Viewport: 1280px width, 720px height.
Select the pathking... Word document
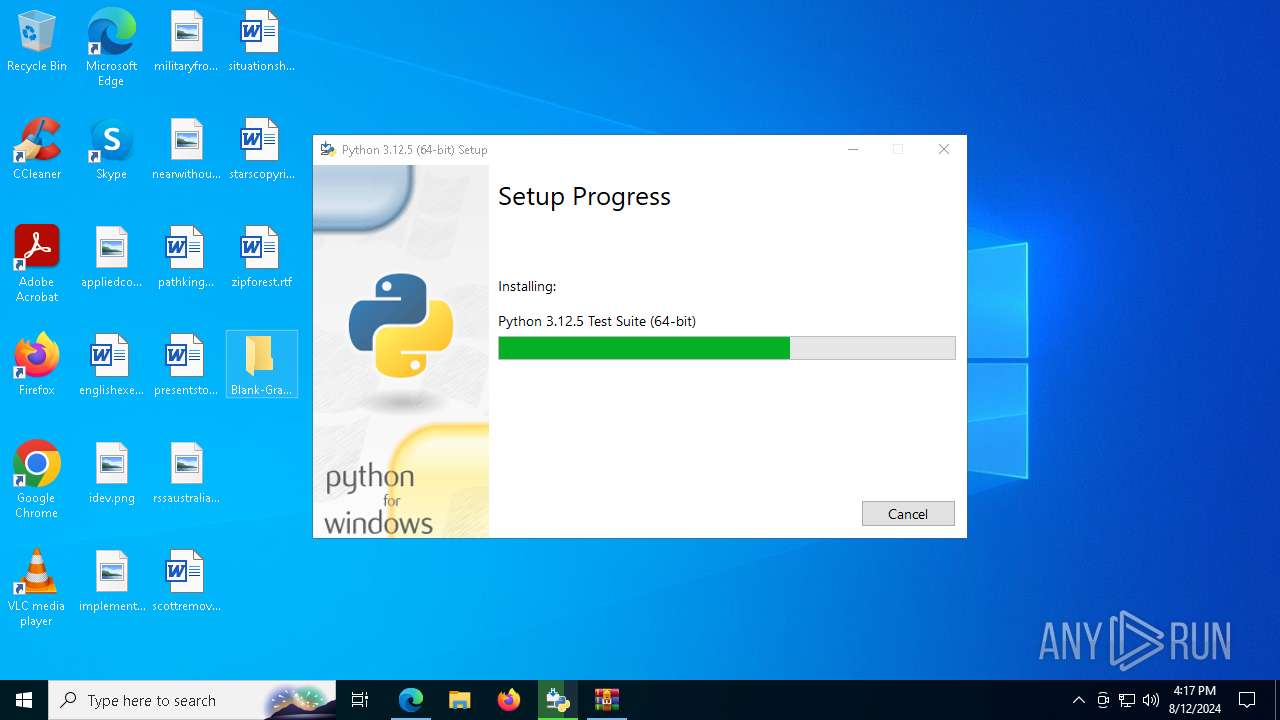[186, 258]
